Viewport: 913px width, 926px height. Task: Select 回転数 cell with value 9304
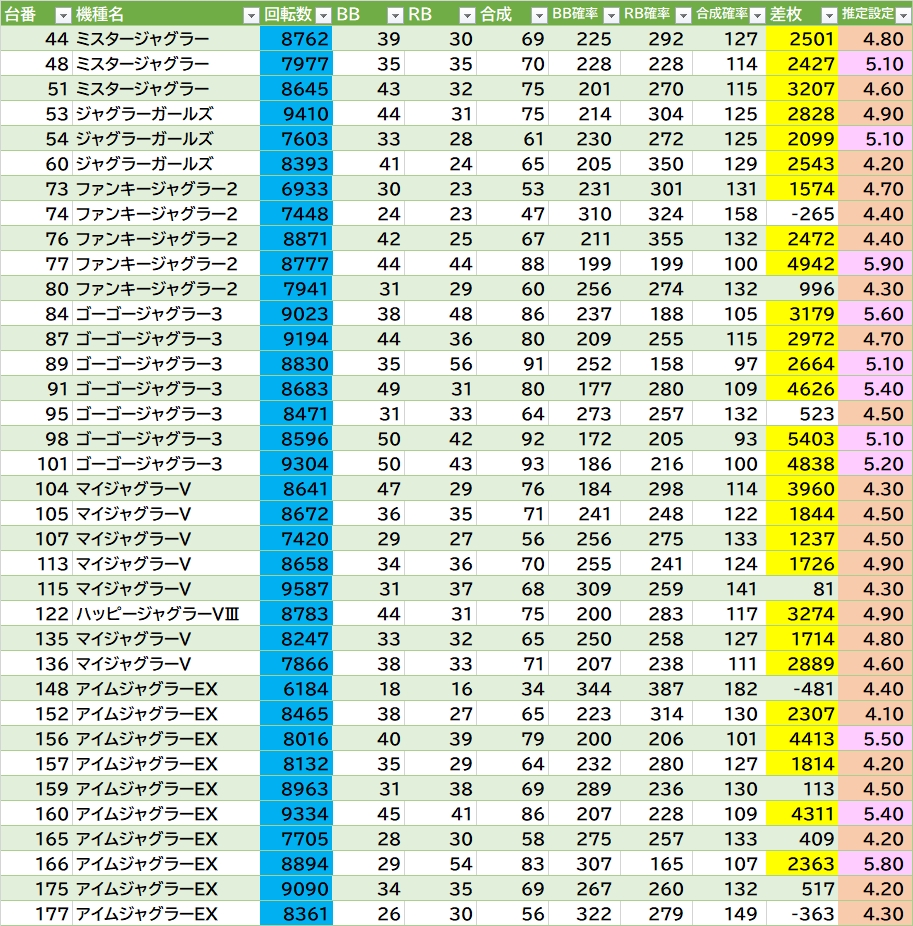(296, 464)
